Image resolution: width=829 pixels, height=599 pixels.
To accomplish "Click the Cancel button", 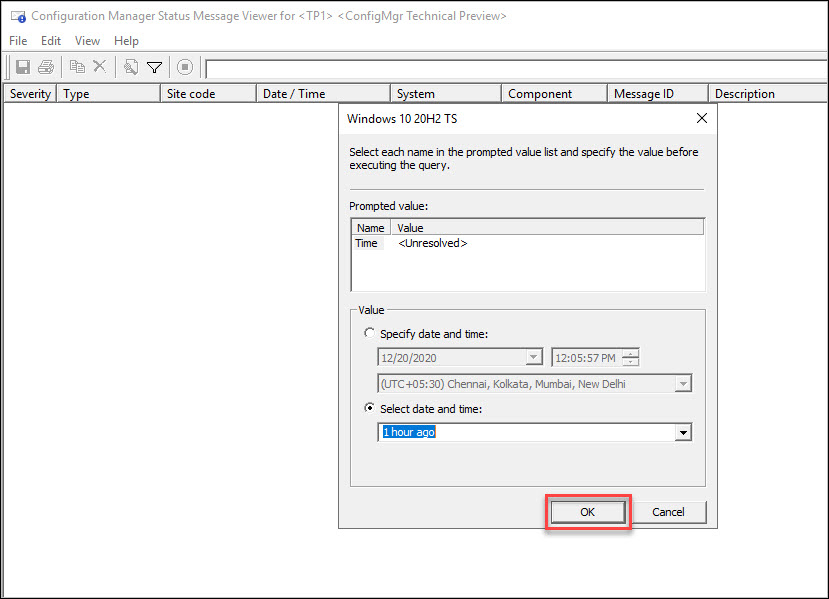I will pos(668,512).
